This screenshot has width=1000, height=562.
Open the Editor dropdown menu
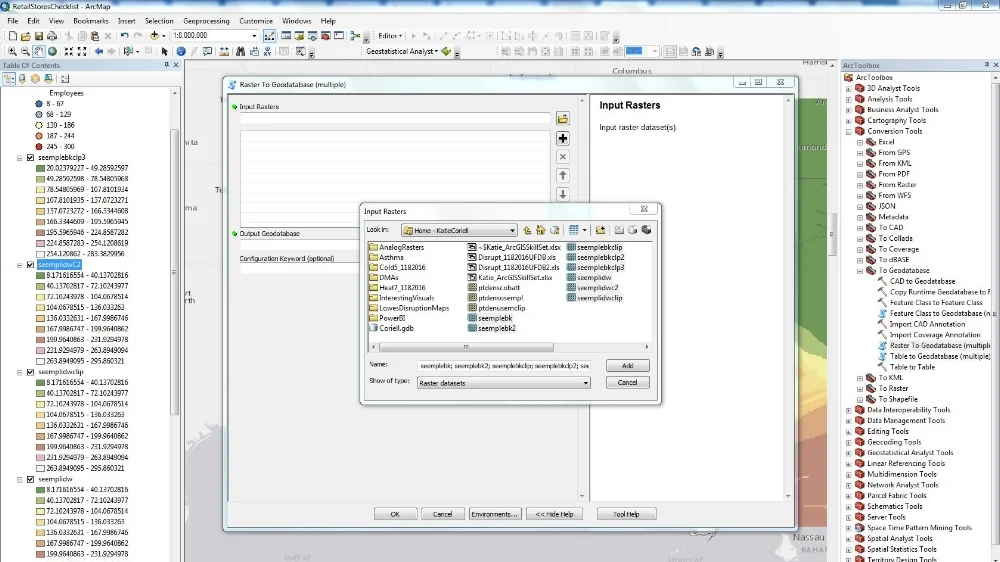[389, 36]
